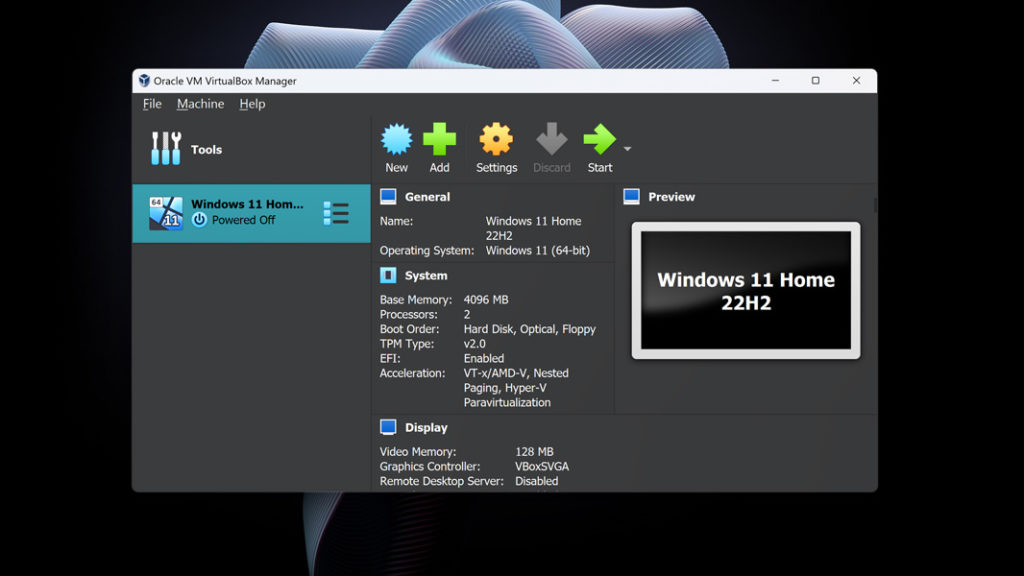1024x576 pixels.
Task: Start the VM with the green arrow icon
Action: pos(600,140)
